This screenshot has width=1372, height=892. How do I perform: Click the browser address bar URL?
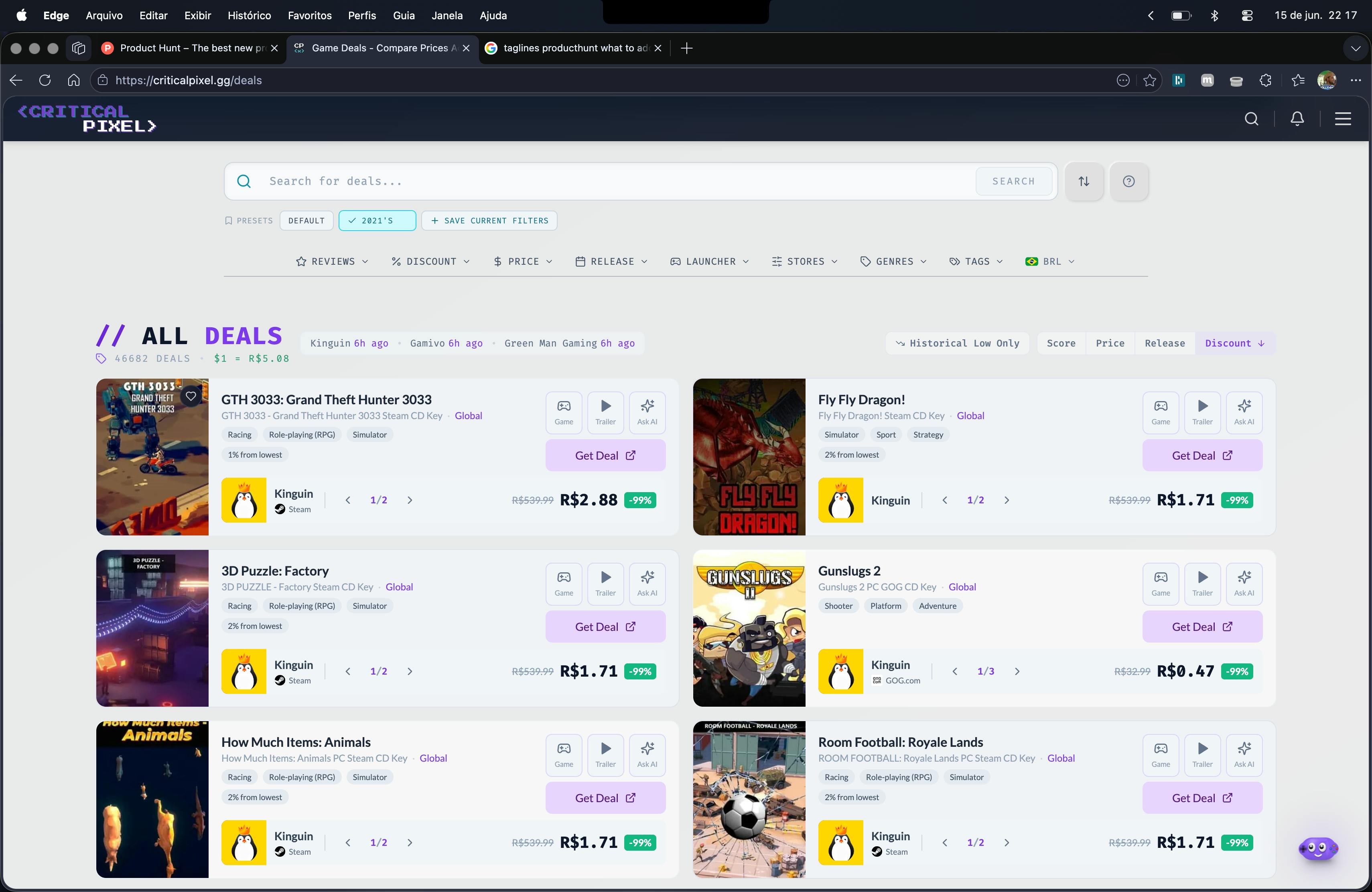coord(189,80)
